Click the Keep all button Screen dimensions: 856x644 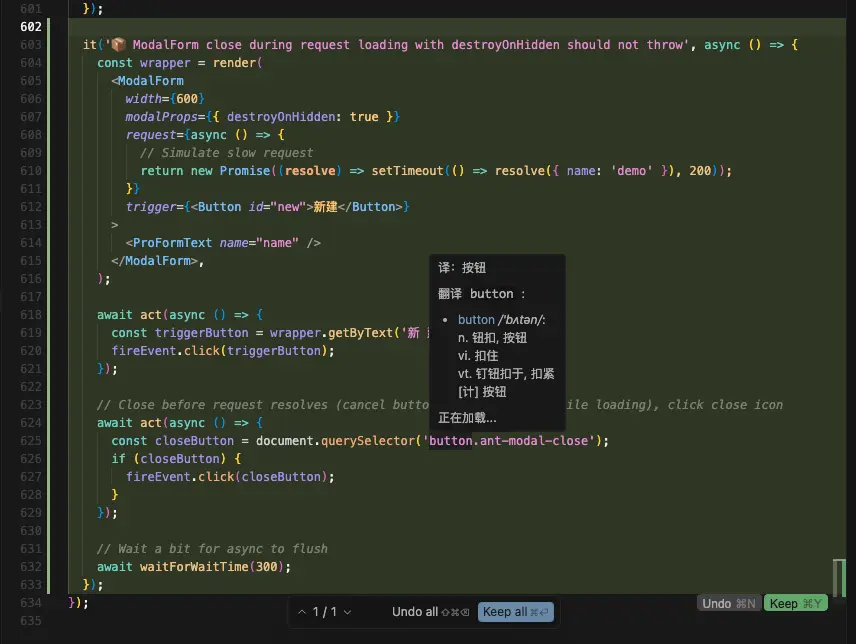(x=514, y=612)
